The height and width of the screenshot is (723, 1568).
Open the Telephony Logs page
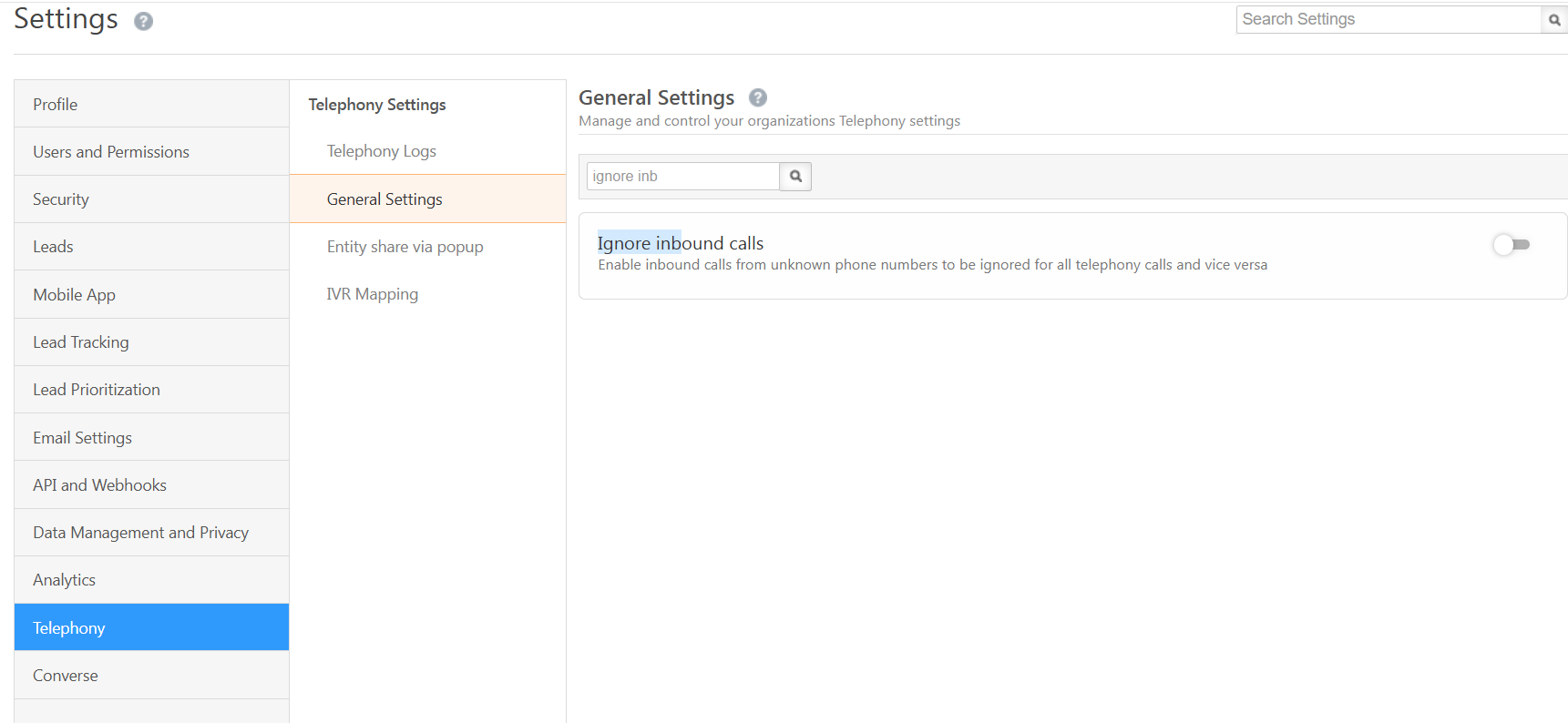tap(381, 151)
